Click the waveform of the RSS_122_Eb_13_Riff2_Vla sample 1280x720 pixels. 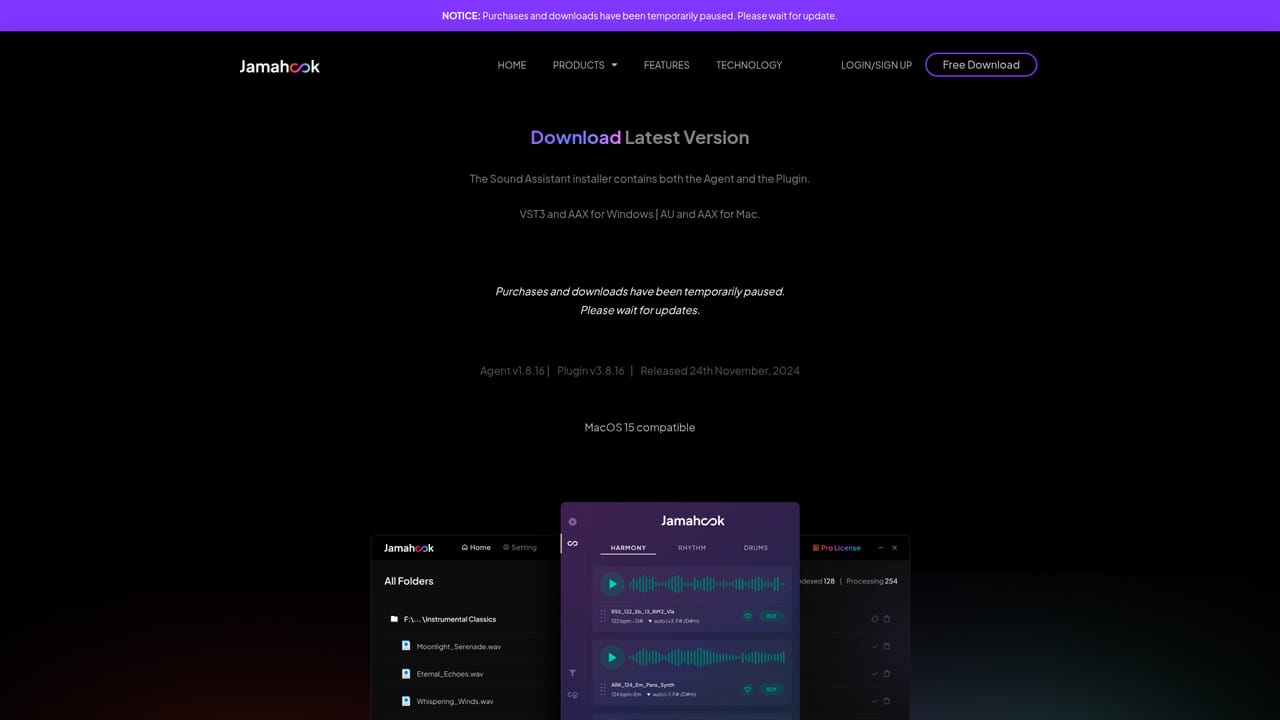point(707,584)
